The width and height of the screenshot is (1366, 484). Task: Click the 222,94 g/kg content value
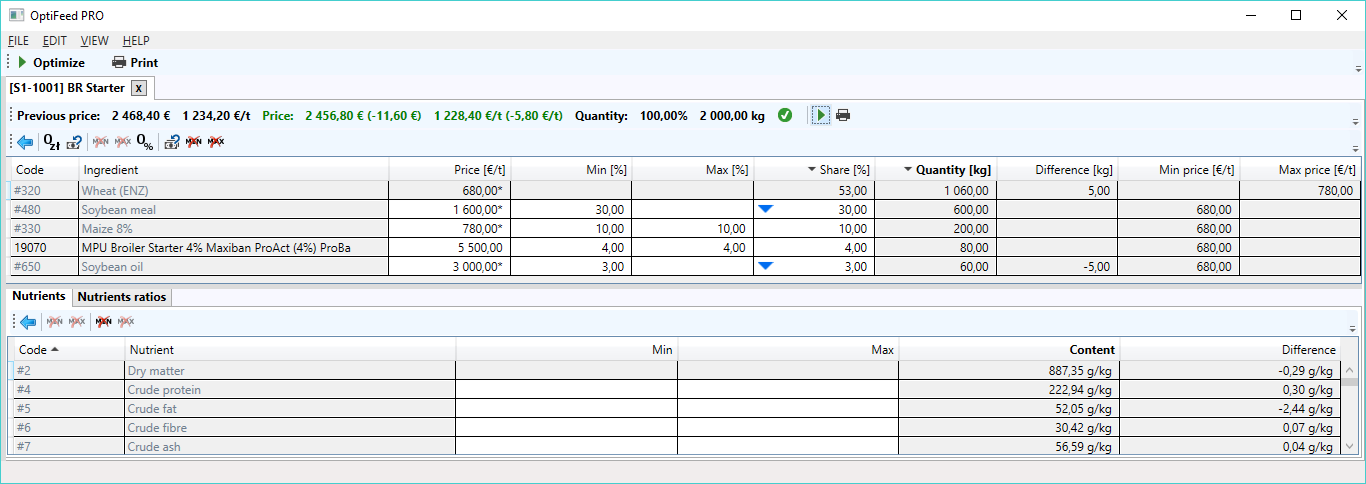(x=1078, y=390)
